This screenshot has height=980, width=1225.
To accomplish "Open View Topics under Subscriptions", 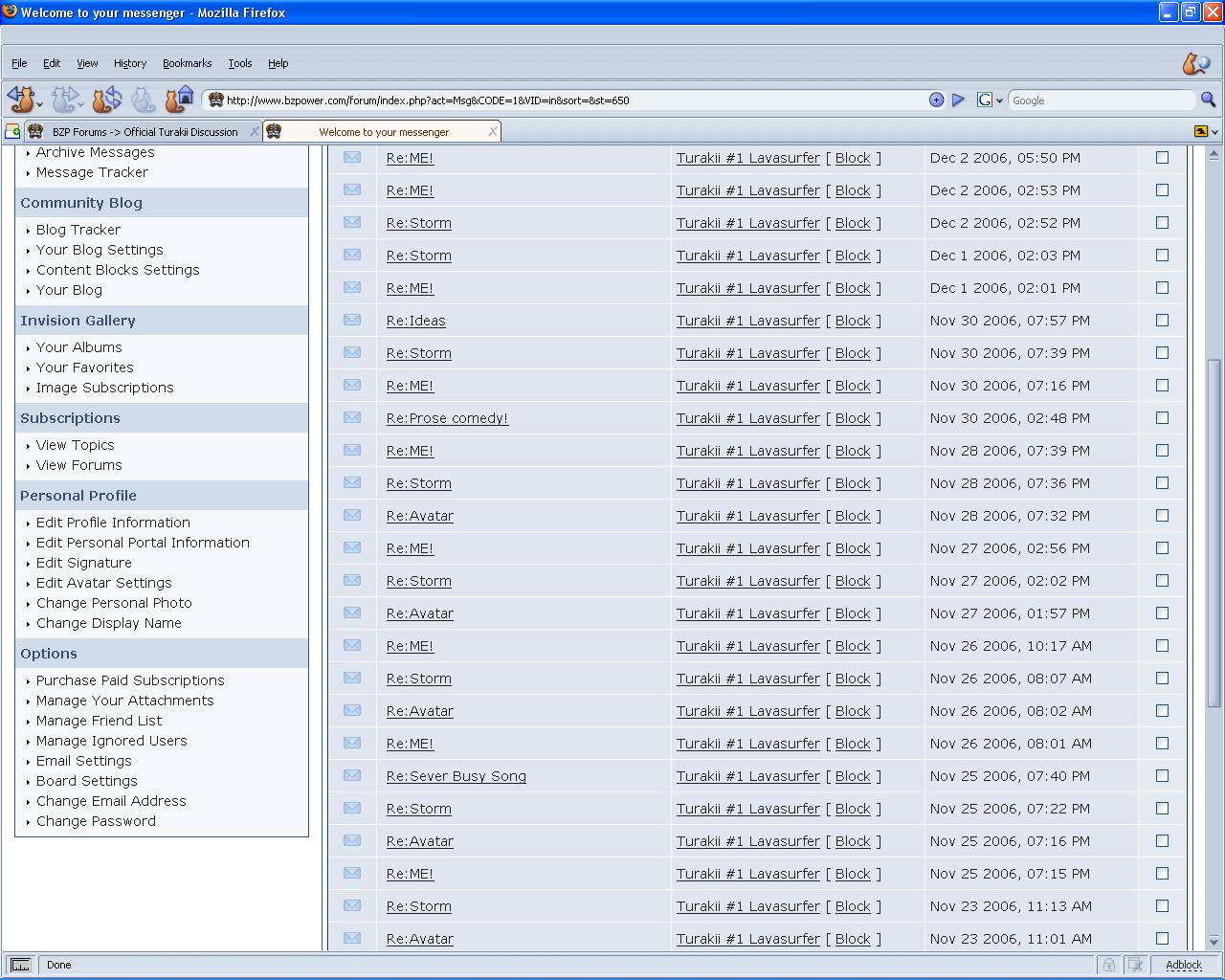I will pos(76,445).
